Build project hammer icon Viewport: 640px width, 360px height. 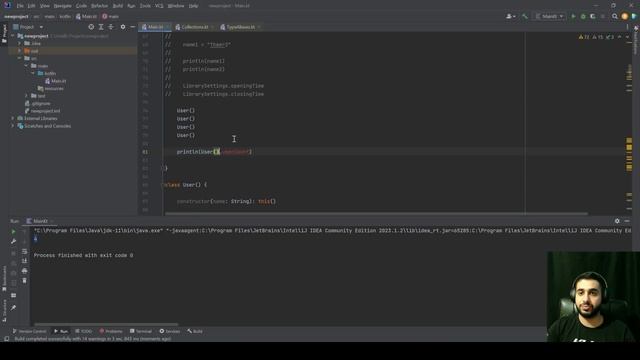[525, 16]
